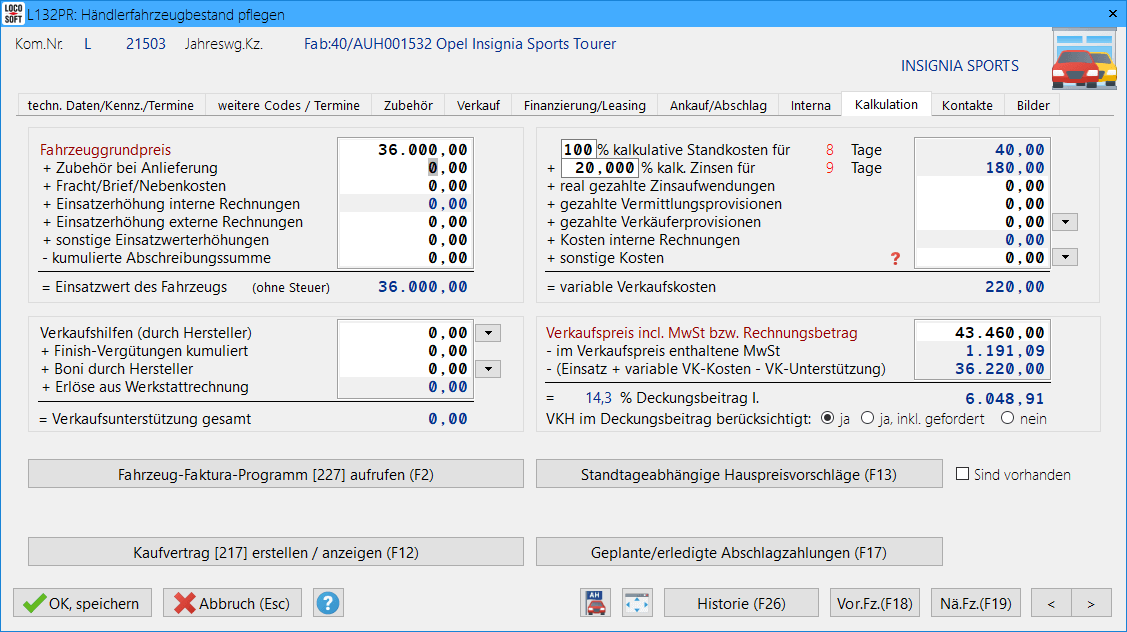This screenshot has width=1127, height=632.
Task: Enable the 'Sind vorhanden' checkbox
Action: click(x=963, y=474)
